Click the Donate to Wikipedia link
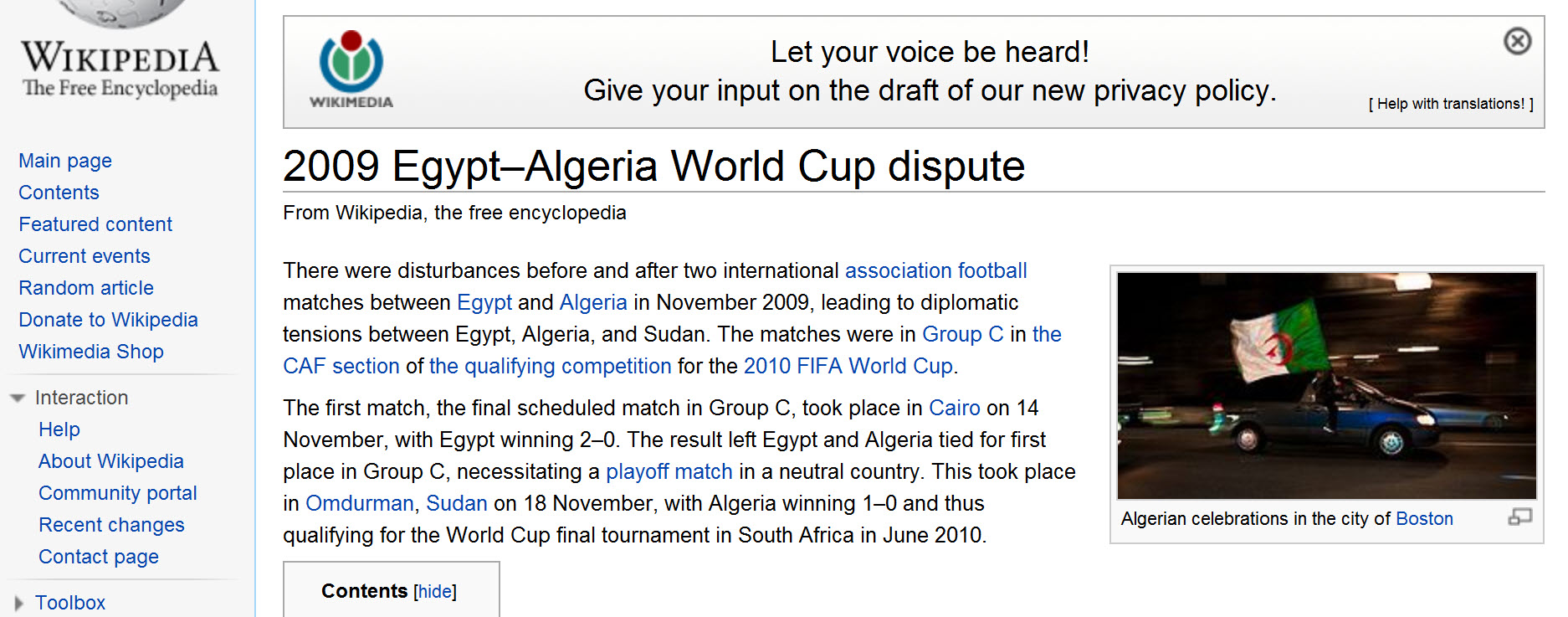The image size is (1568, 617). (108, 320)
